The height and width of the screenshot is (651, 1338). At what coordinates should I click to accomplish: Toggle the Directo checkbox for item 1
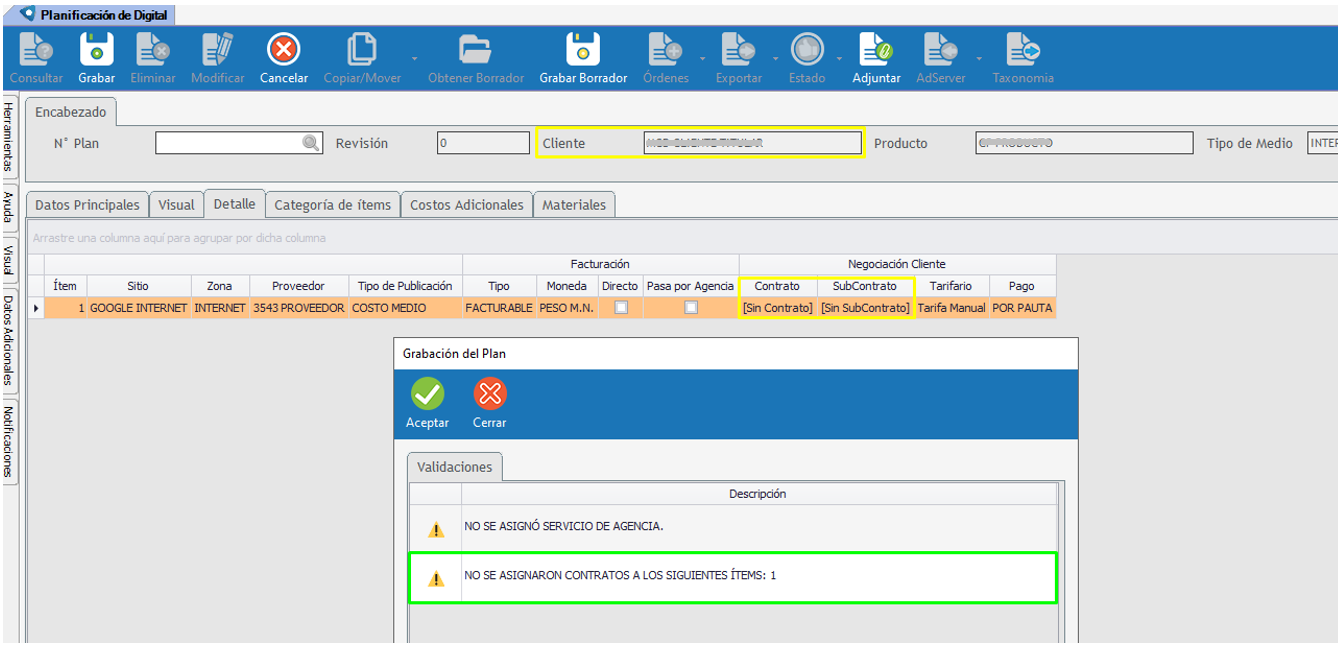coord(621,308)
